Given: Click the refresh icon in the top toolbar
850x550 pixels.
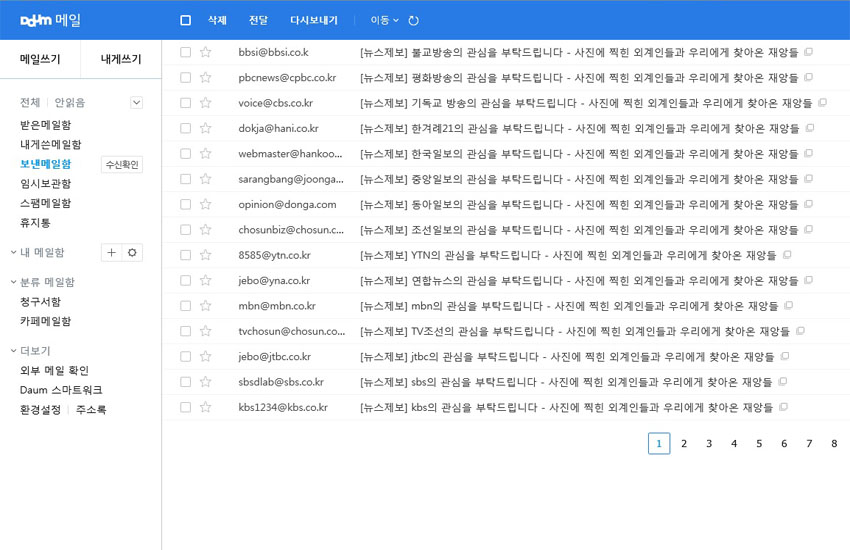Looking at the screenshot, I should pyautogui.click(x=414, y=20).
